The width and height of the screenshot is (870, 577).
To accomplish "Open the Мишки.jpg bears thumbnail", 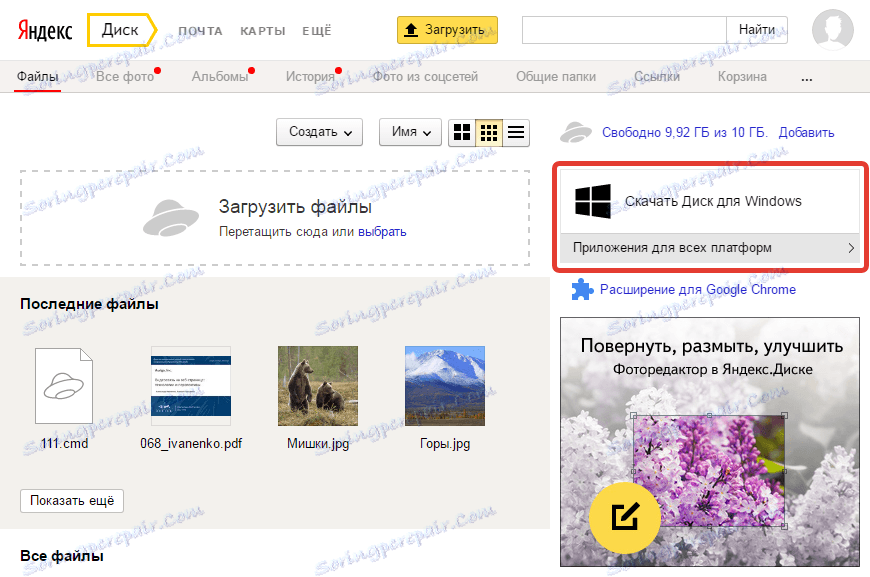I will tap(318, 386).
